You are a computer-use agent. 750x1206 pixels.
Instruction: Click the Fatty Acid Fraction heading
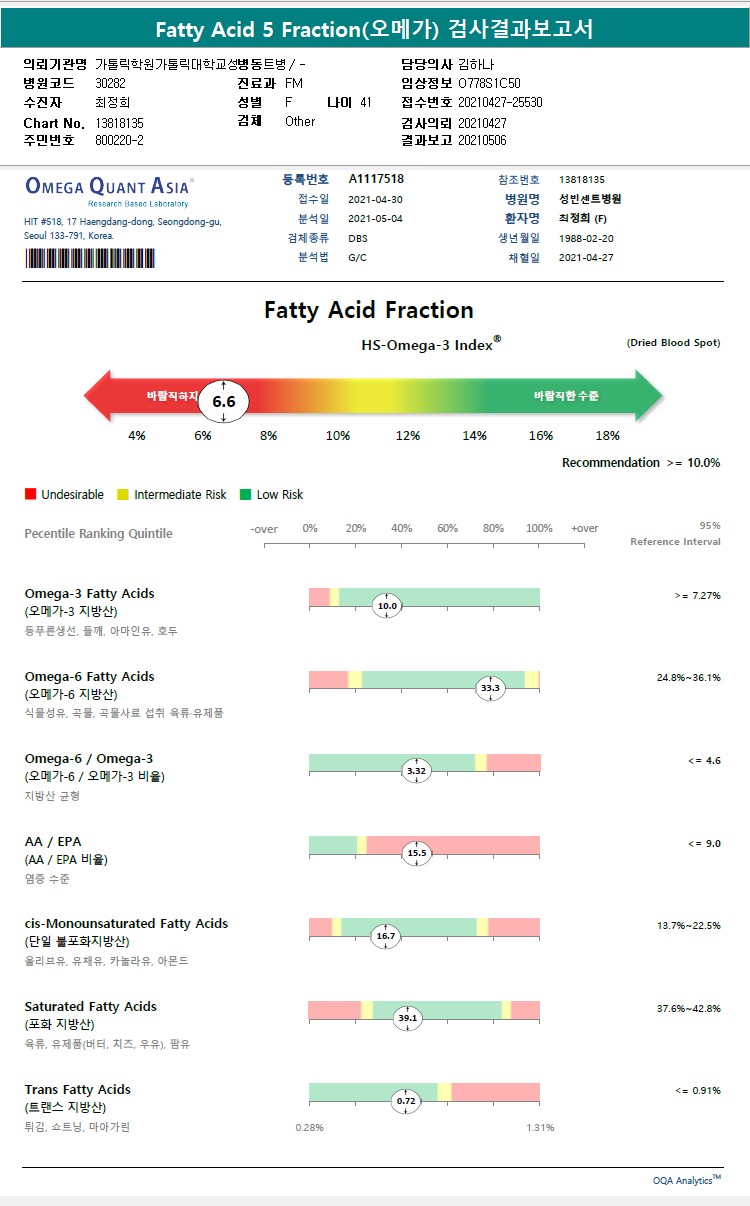369,310
